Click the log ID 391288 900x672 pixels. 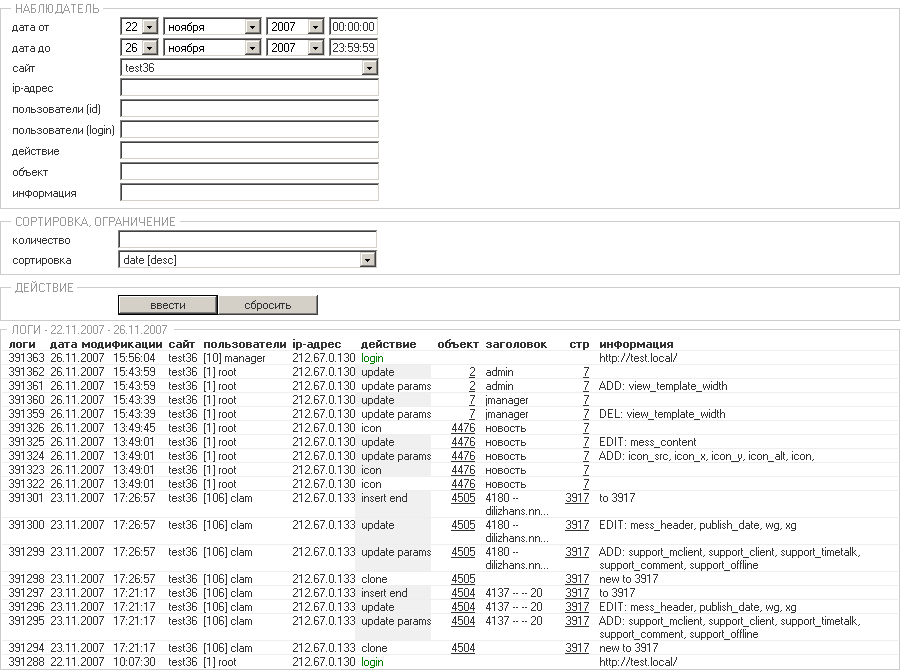(x=26, y=662)
